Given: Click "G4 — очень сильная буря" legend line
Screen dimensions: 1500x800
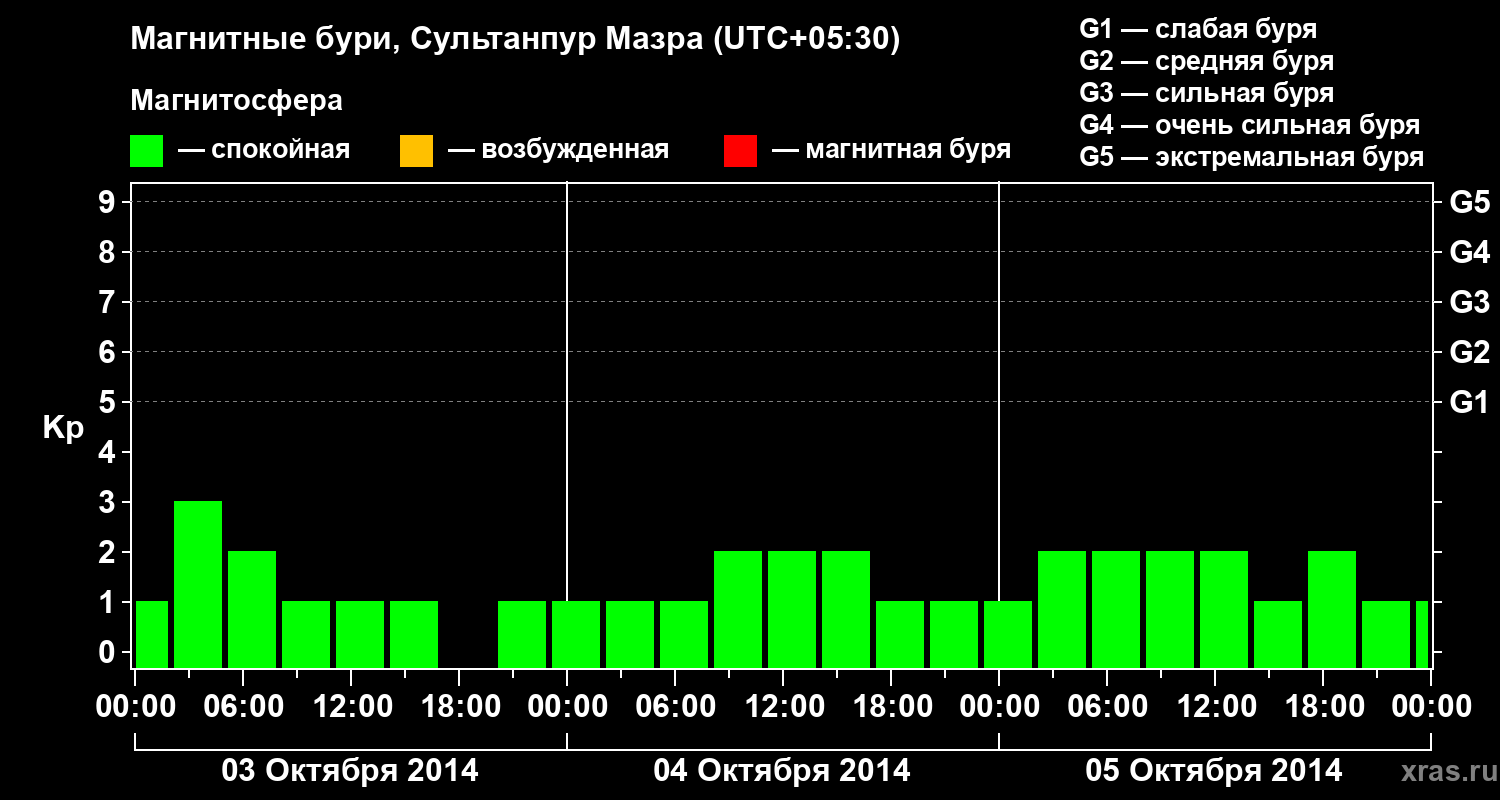Looking at the screenshot, I should pos(1249,125).
